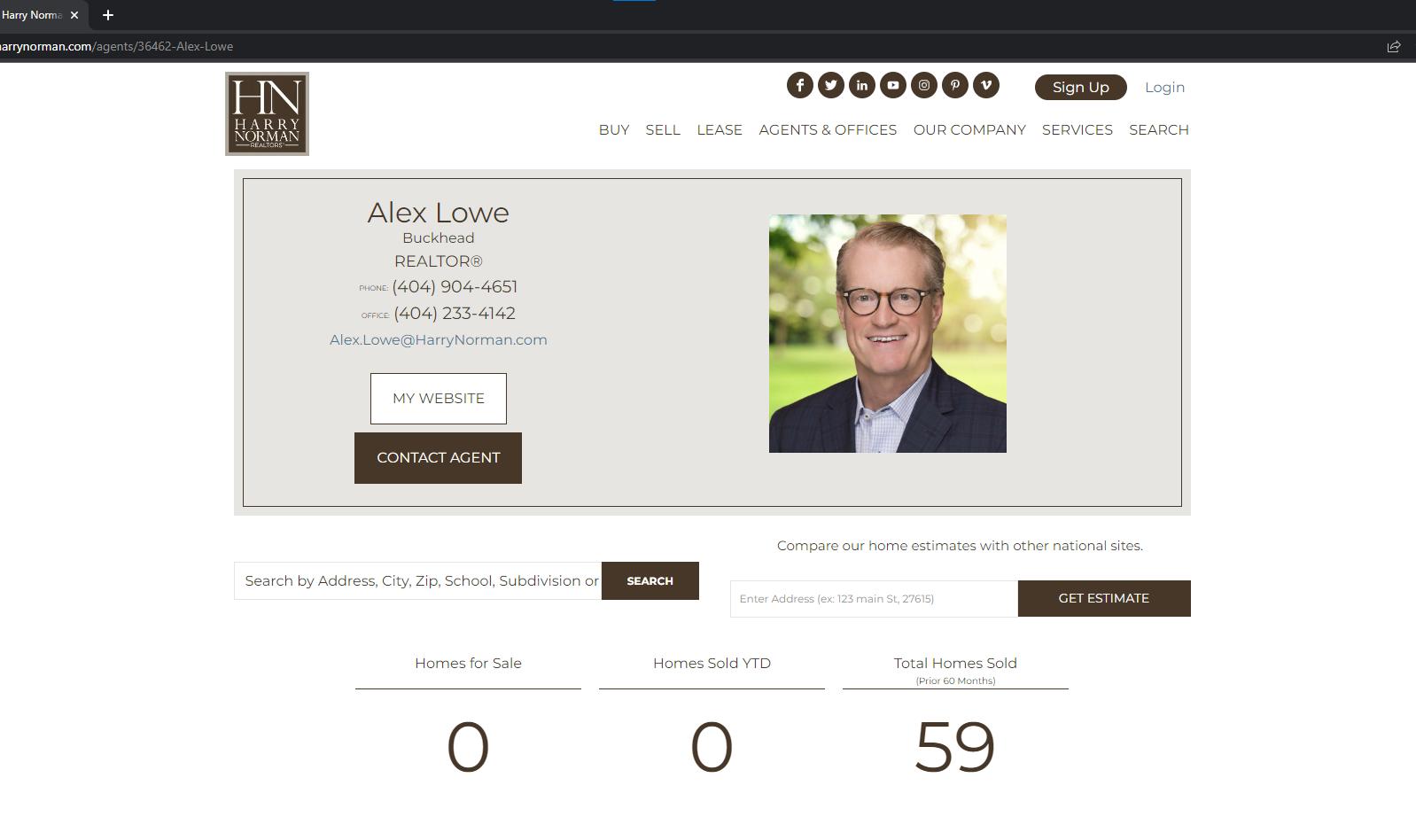The image size is (1416, 840).
Task: Click the Sign Up button
Action: (x=1080, y=87)
